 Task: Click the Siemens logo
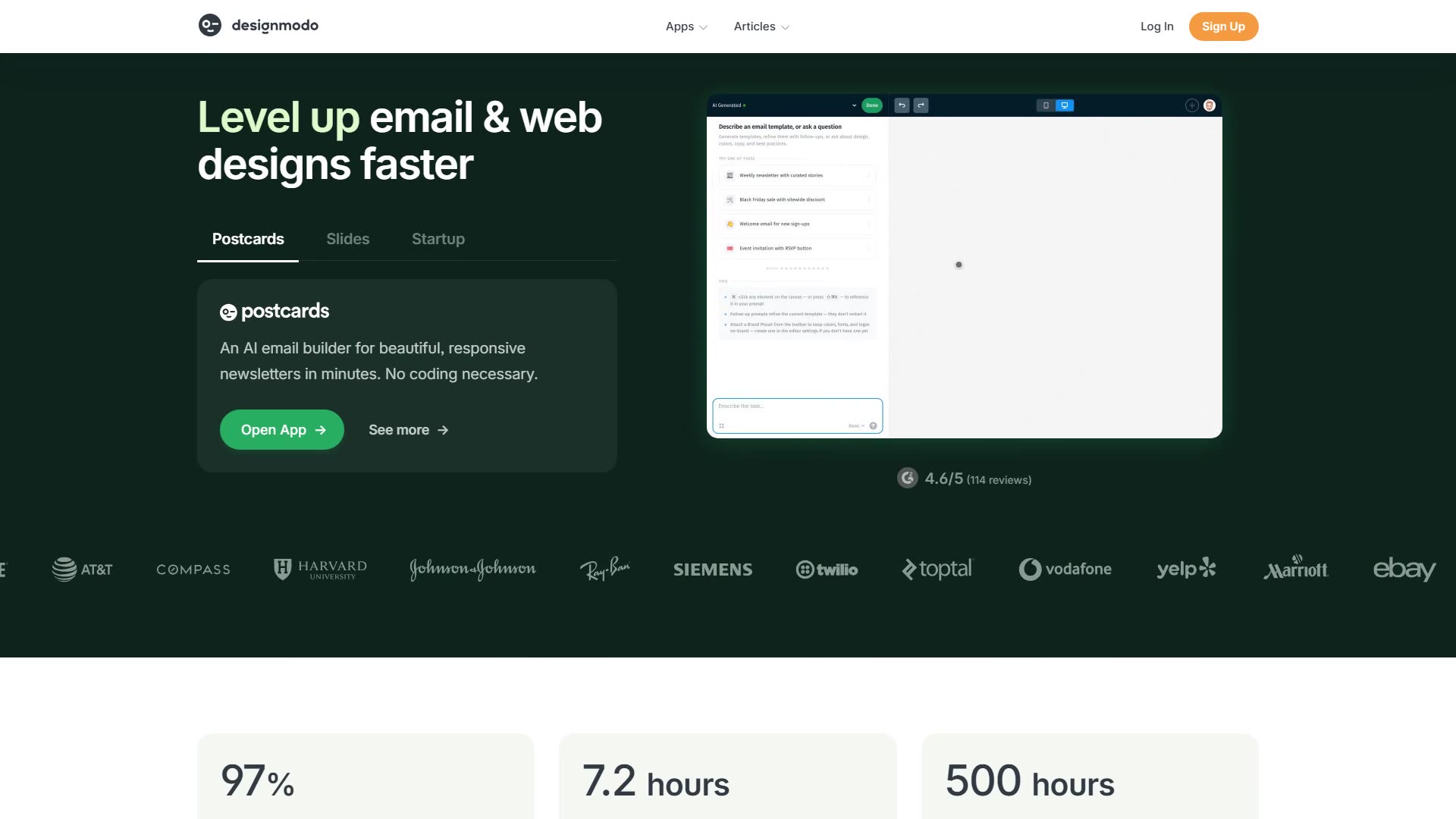click(x=713, y=570)
